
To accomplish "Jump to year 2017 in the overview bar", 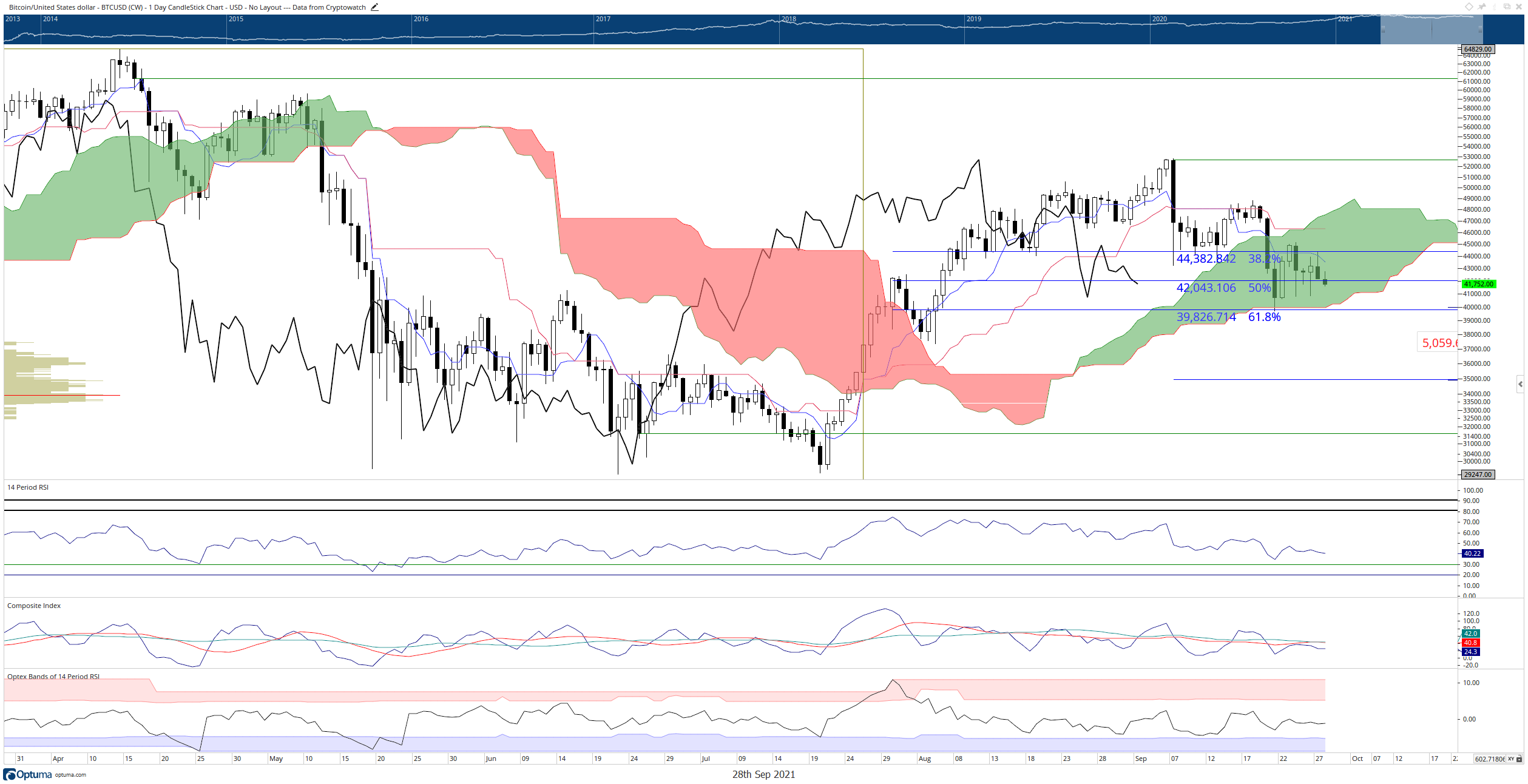I will coord(603,19).
